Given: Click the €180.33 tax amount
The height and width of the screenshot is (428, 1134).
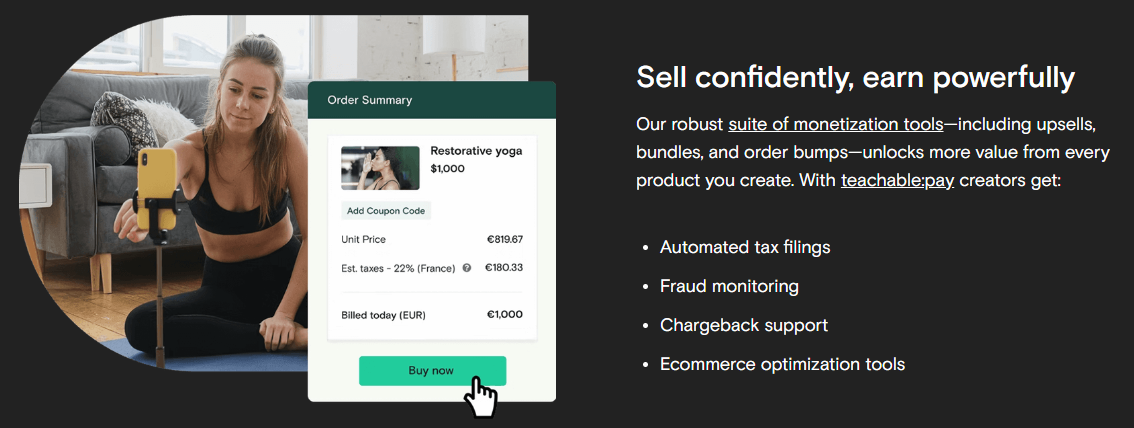Looking at the screenshot, I should click(504, 268).
